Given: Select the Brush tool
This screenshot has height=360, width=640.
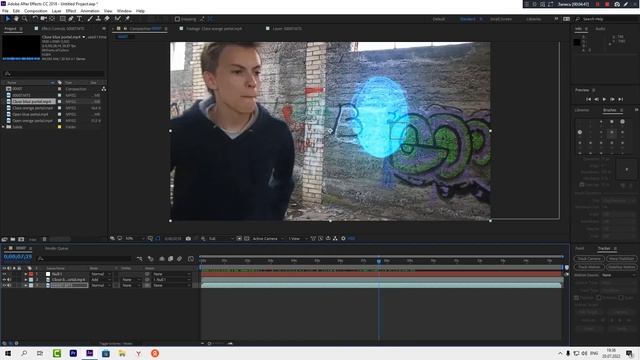Looking at the screenshot, I should click(x=90, y=19).
